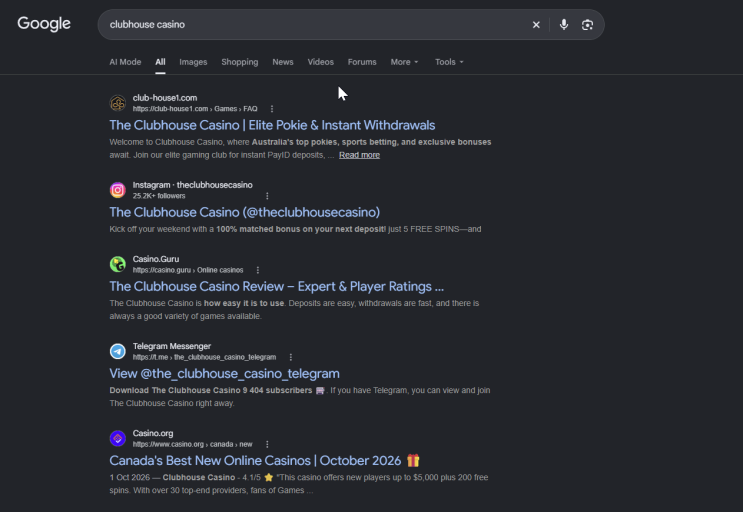
Task: Switch to Forums tab
Action: (x=362, y=62)
